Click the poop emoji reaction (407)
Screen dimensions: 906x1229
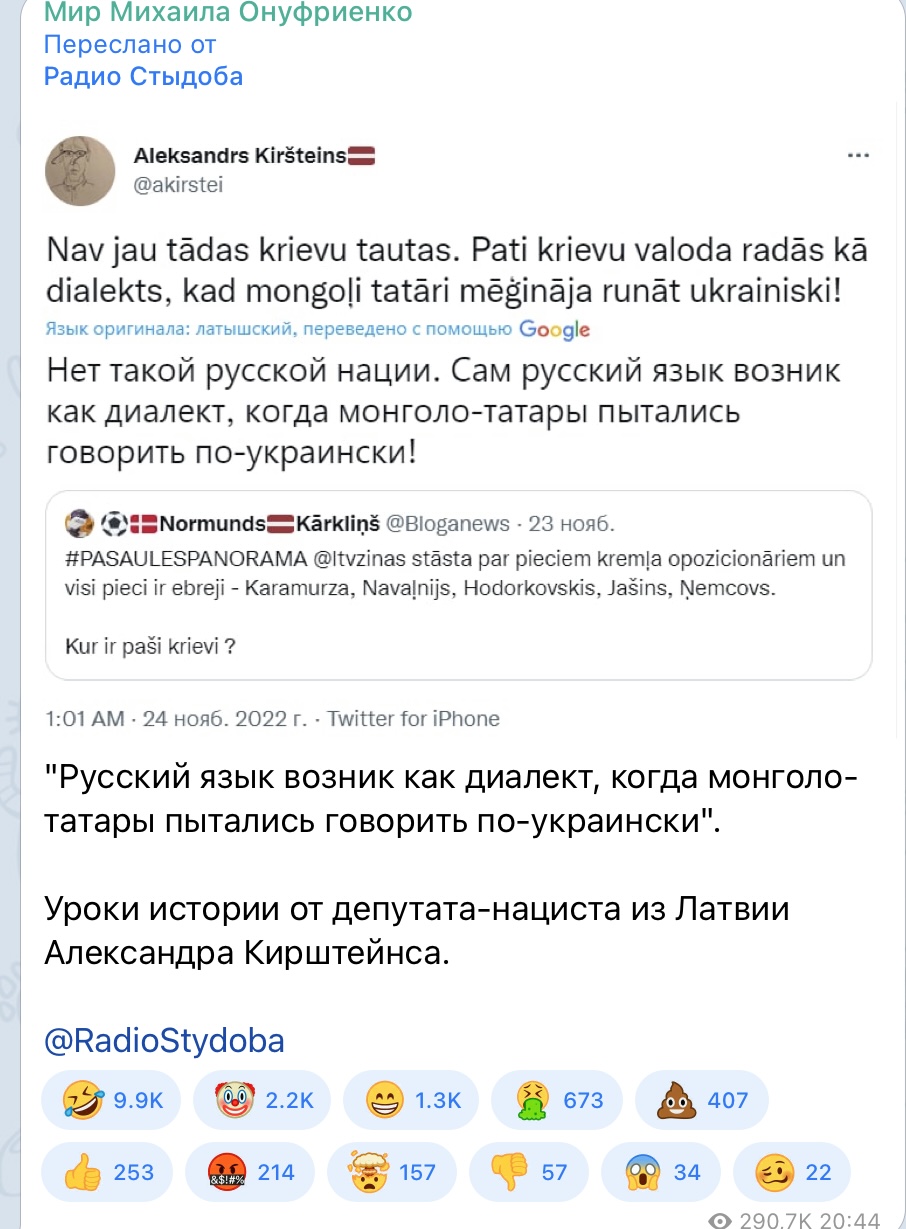click(x=700, y=1100)
